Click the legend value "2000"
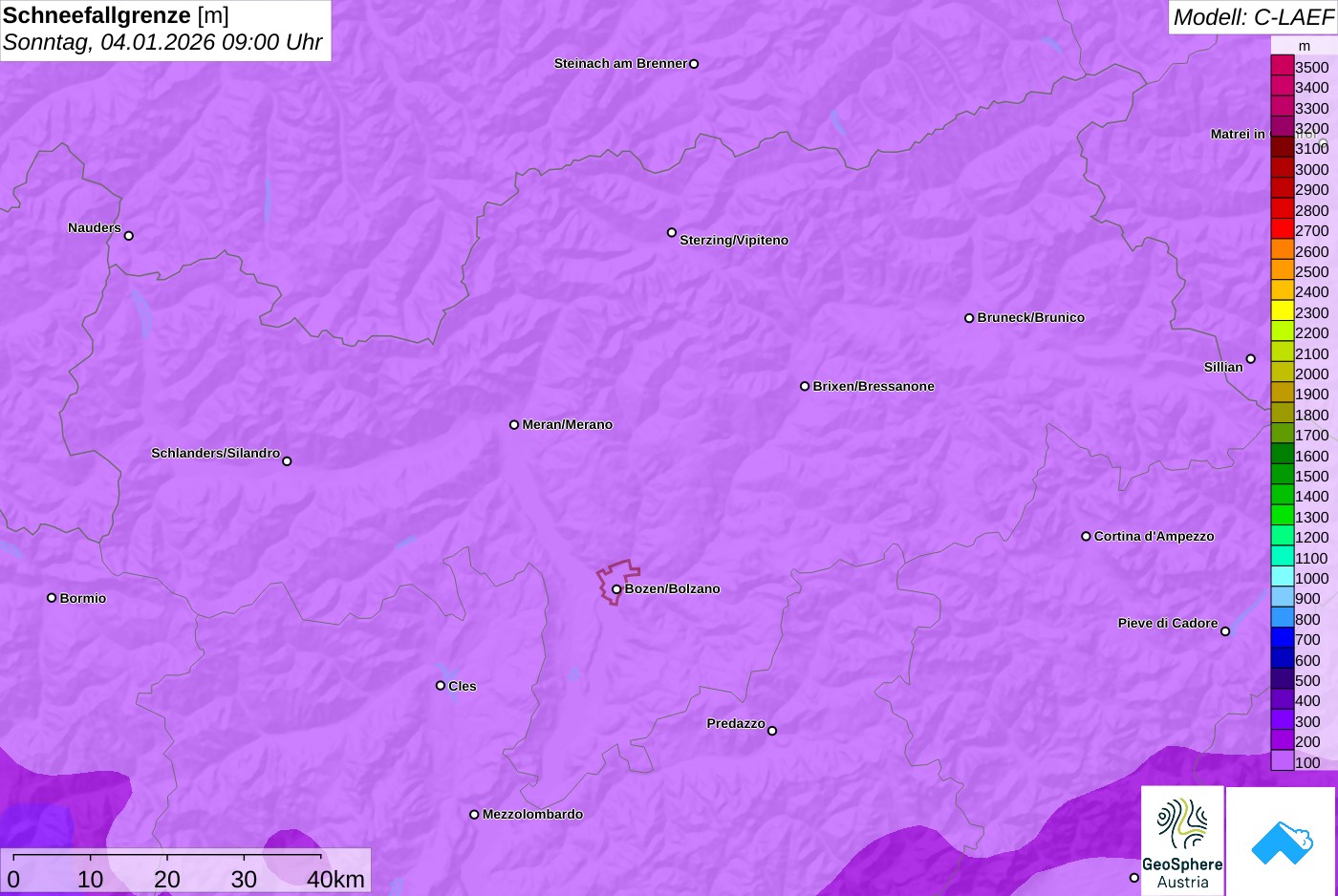 tap(1312, 374)
